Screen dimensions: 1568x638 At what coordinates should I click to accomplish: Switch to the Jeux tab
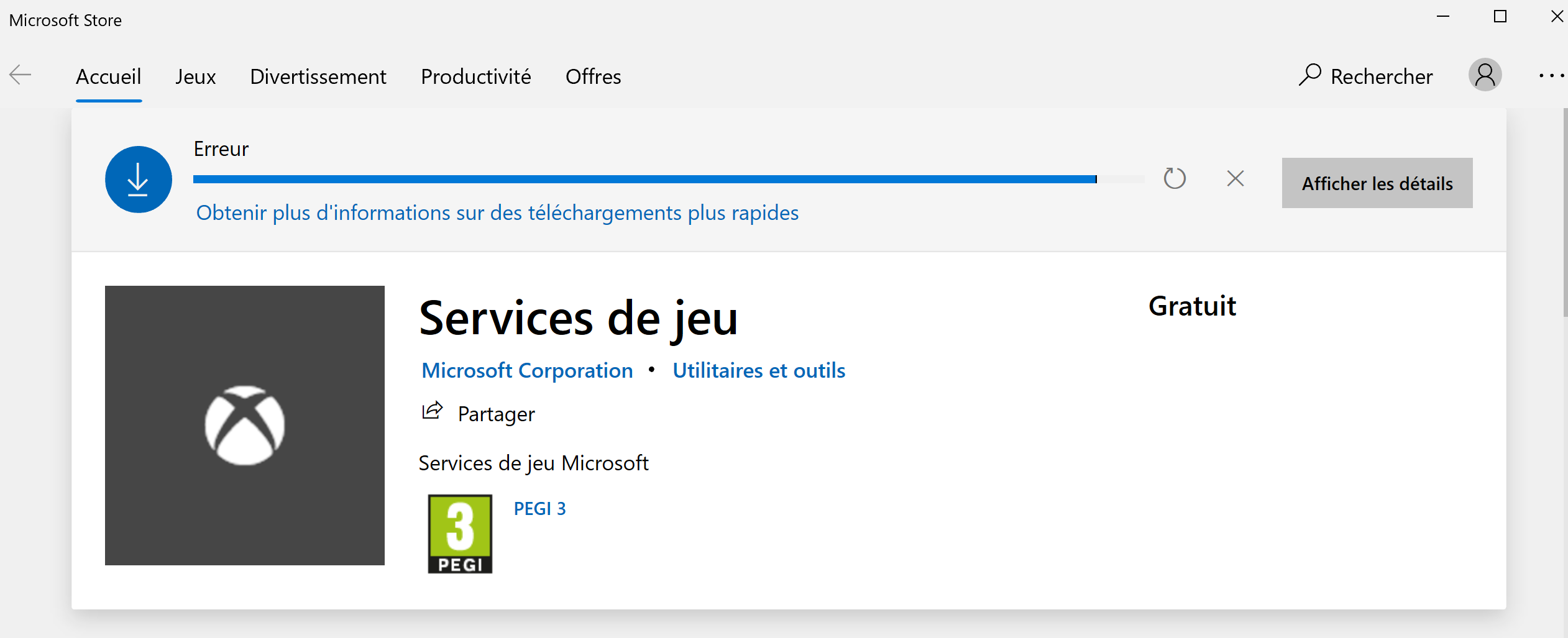pos(196,76)
